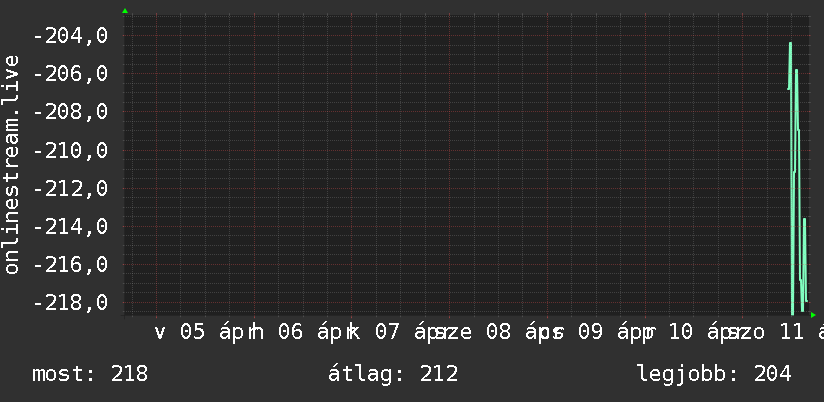Click the -210,0 y-axis label
This screenshot has width=824, height=402.
(70, 150)
